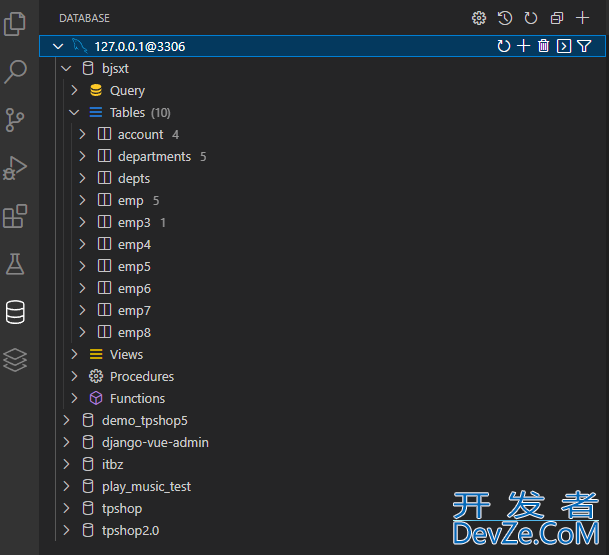609x555 pixels.
Task: Select the emp3 table row
Action: (x=322, y=223)
